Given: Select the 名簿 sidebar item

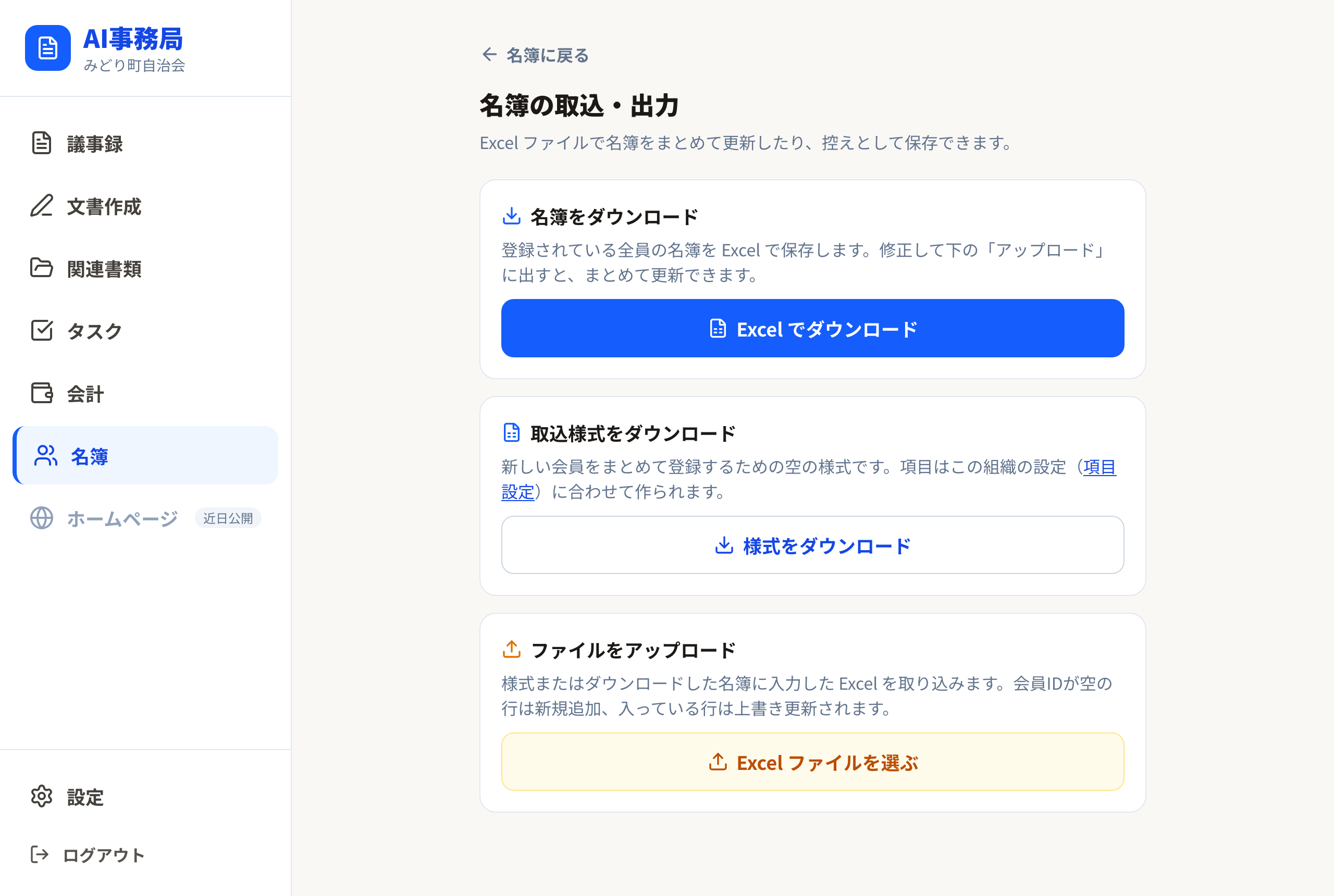Looking at the screenshot, I should point(145,455).
